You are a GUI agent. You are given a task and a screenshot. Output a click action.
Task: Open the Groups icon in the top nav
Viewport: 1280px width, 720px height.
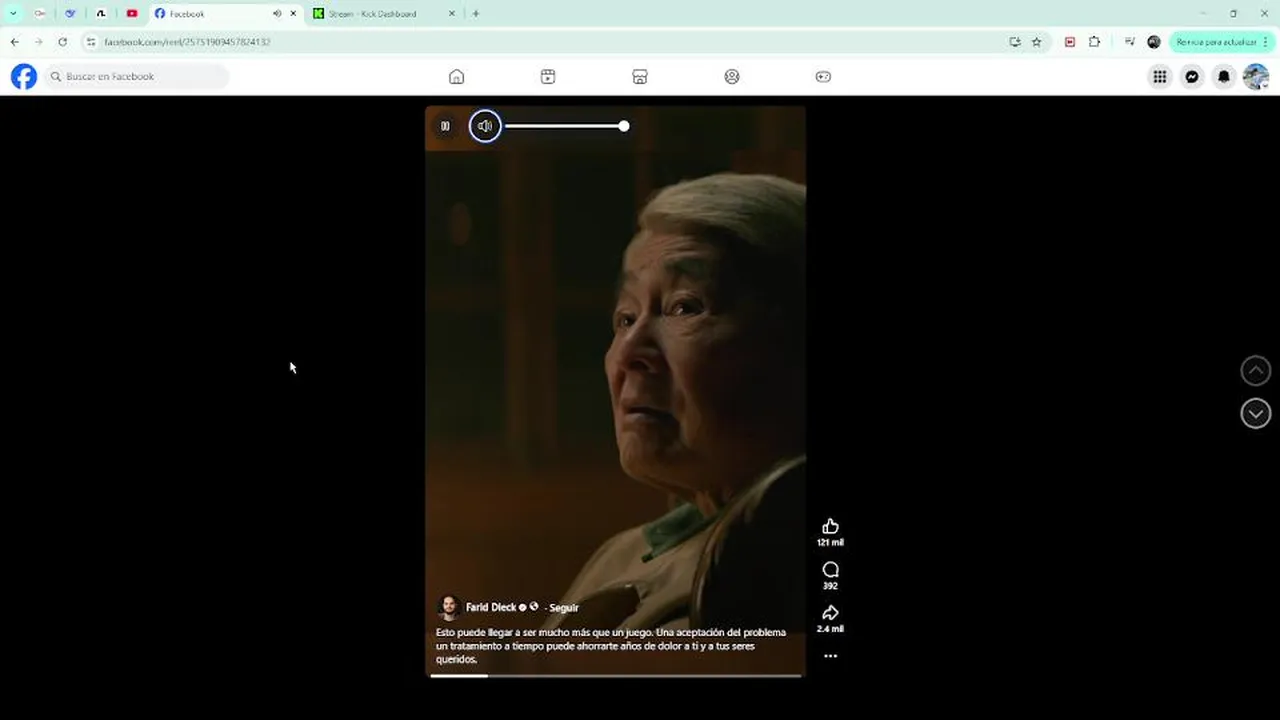tap(732, 77)
